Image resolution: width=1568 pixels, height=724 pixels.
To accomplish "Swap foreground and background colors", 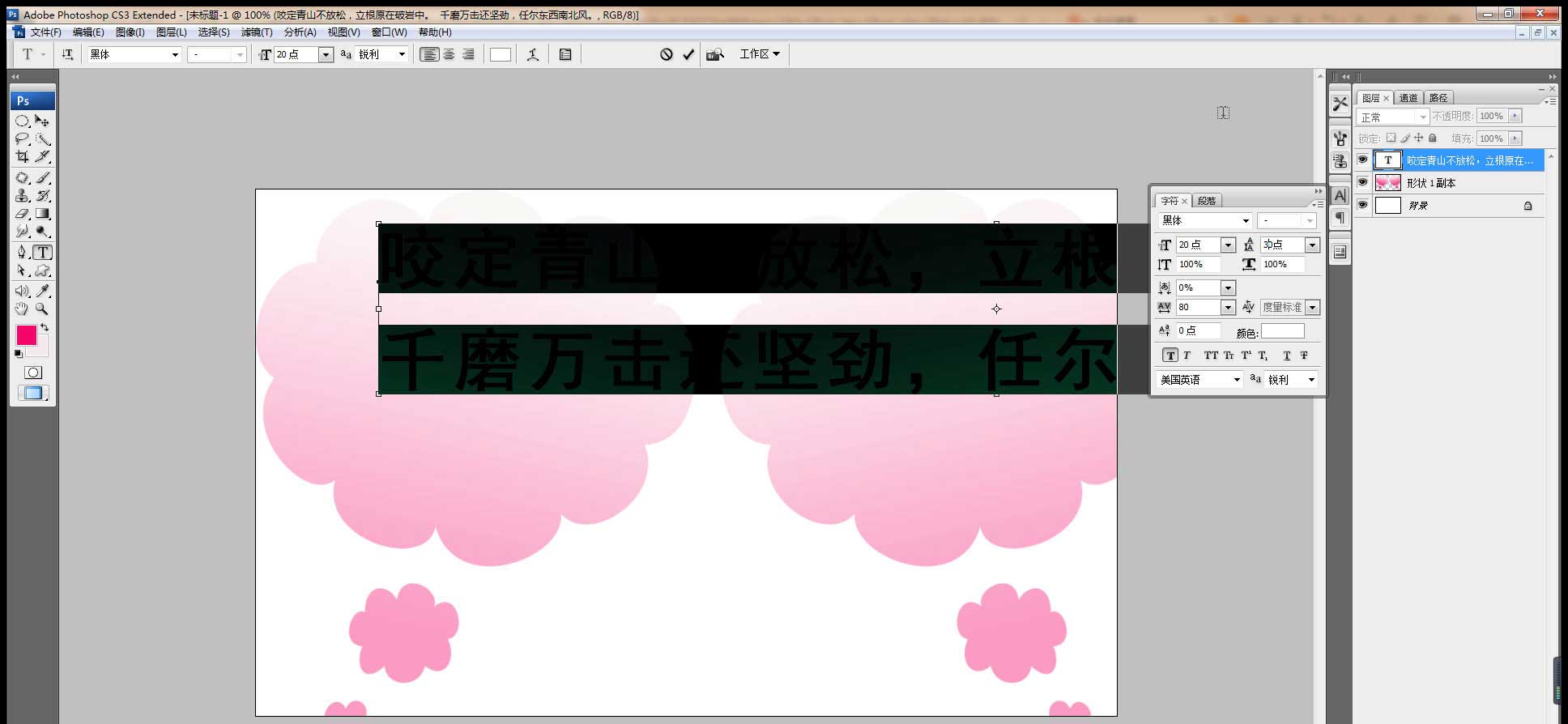I will pyautogui.click(x=45, y=327).
